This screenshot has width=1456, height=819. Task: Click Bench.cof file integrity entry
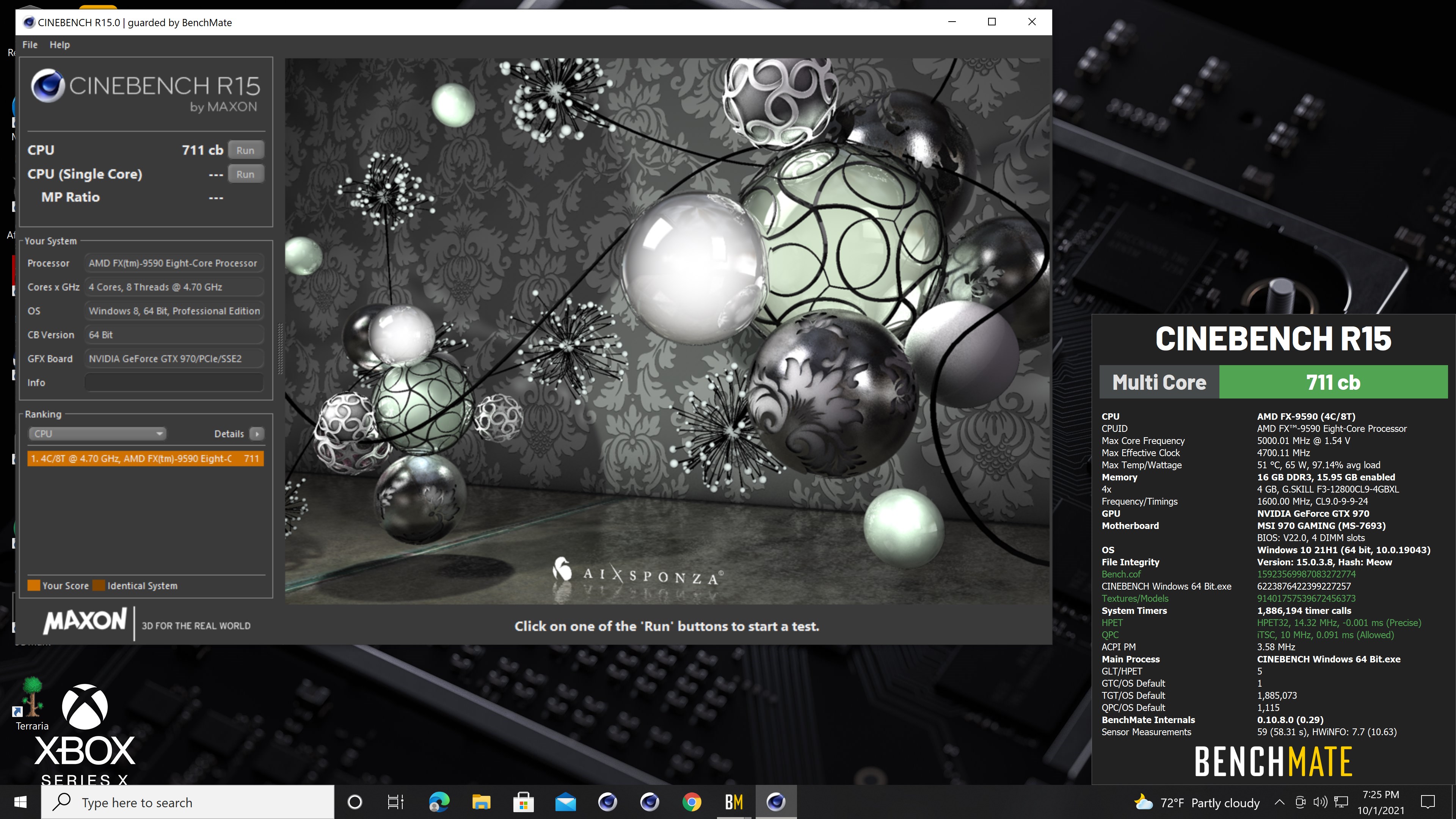1121,574
